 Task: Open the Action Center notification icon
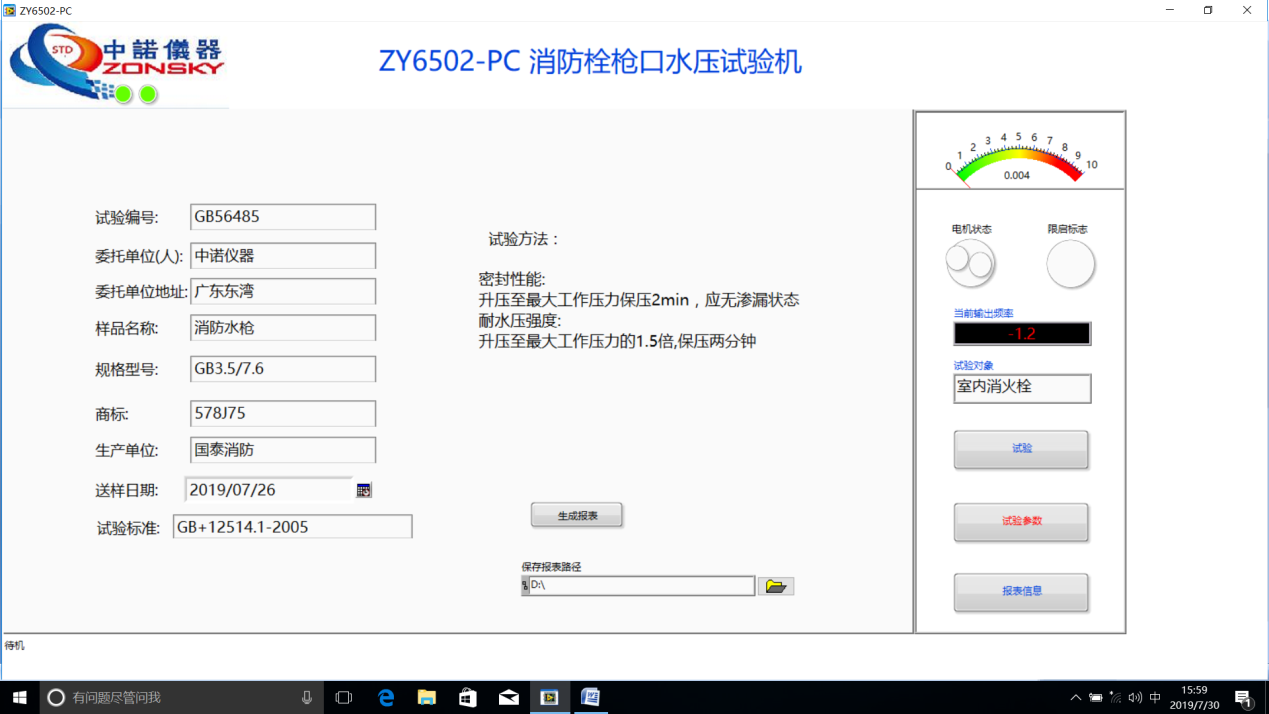pos(1243,697)
